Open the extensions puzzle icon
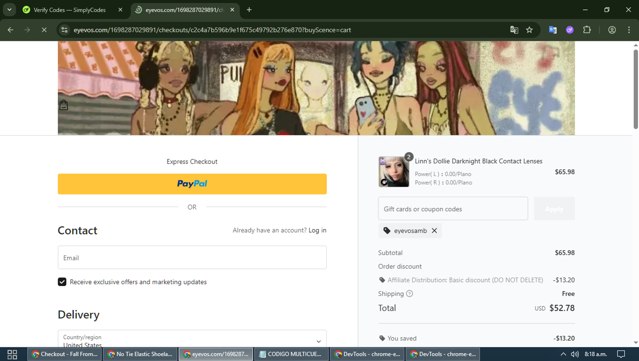 point(587,30)
